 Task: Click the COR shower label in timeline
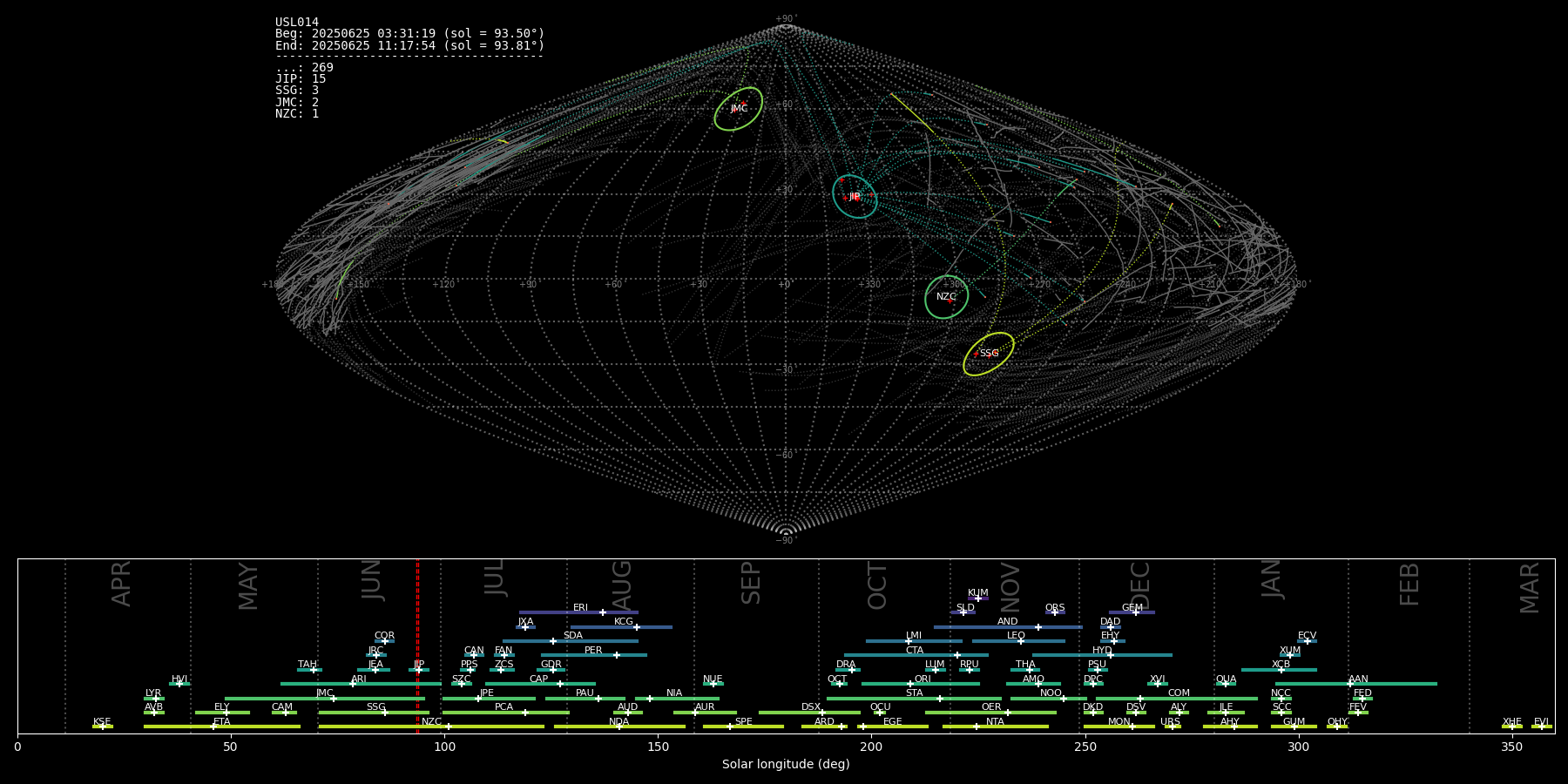[x=384, y=636]
